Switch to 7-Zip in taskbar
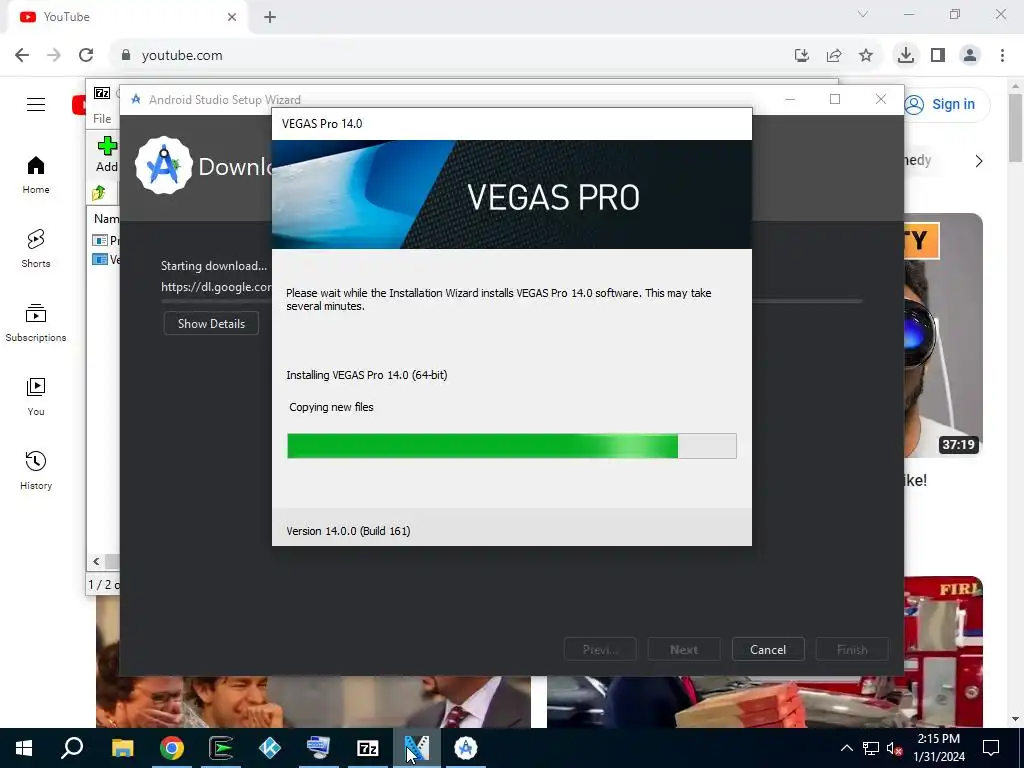The image size is (1024, 768). pos(368,748)
